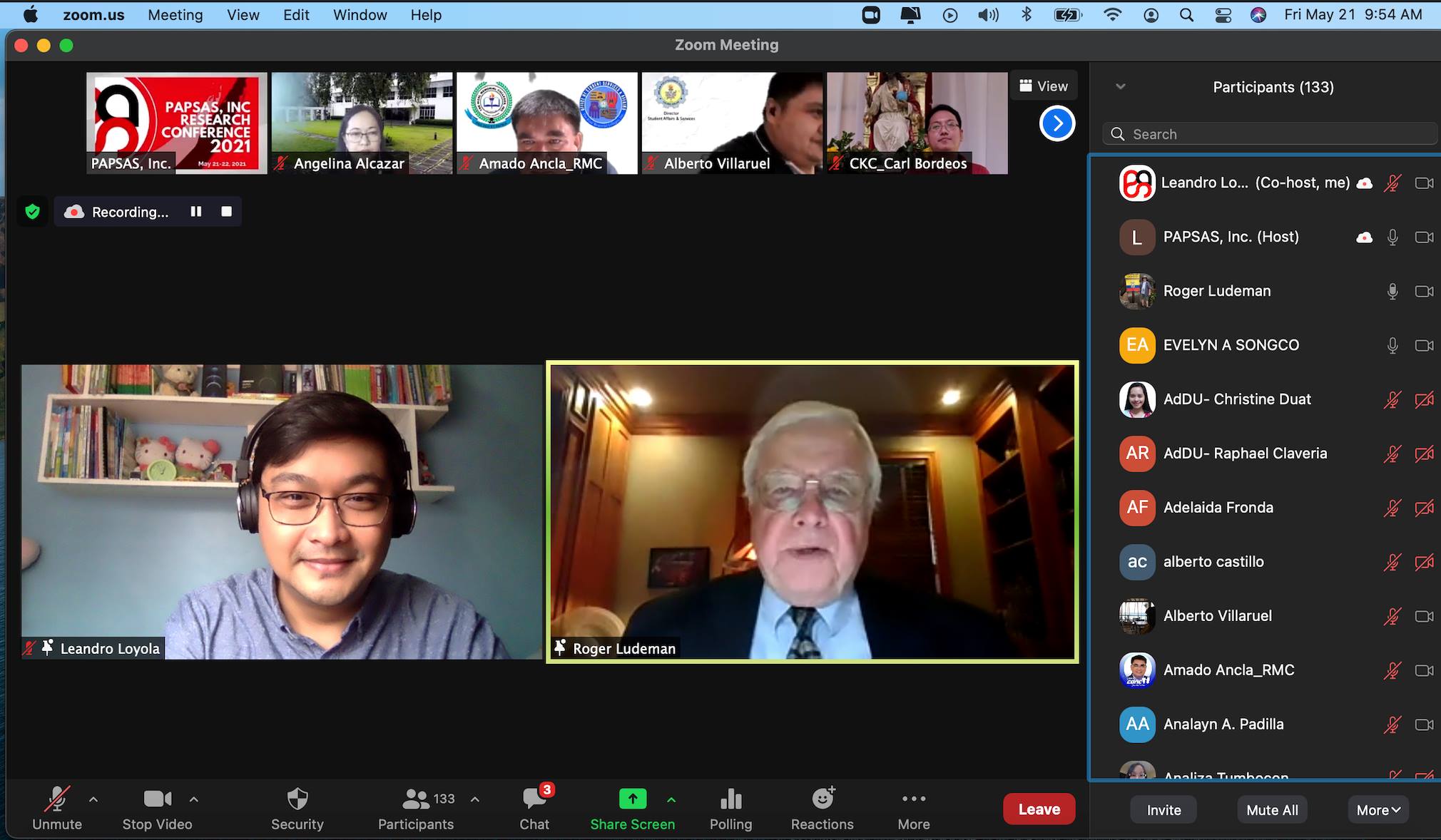Collapse the Participants panel chevron
The width and height of the screenshot is (1441, 840).
coord(1121,87)
